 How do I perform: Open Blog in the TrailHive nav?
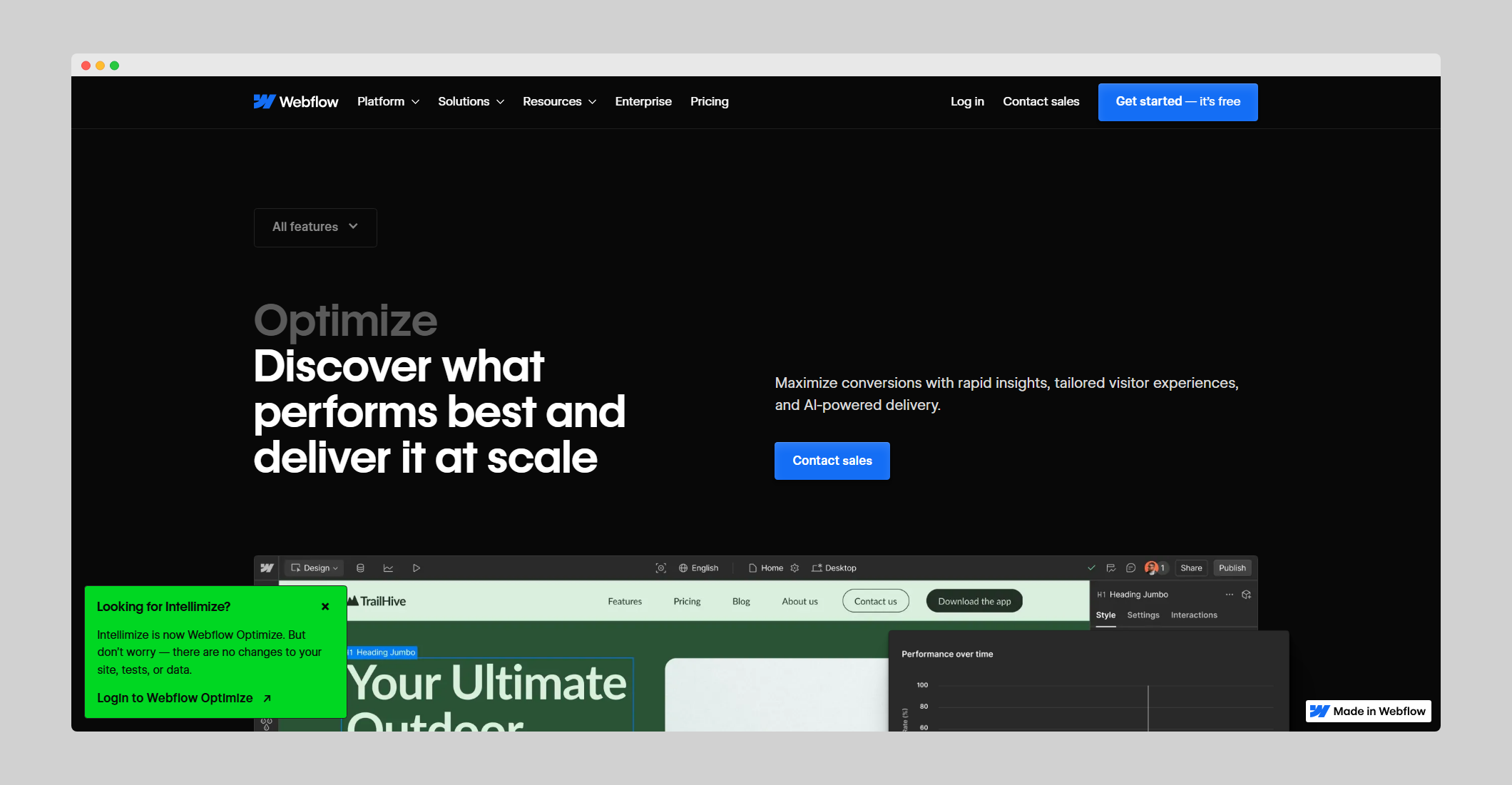point(741,602)
